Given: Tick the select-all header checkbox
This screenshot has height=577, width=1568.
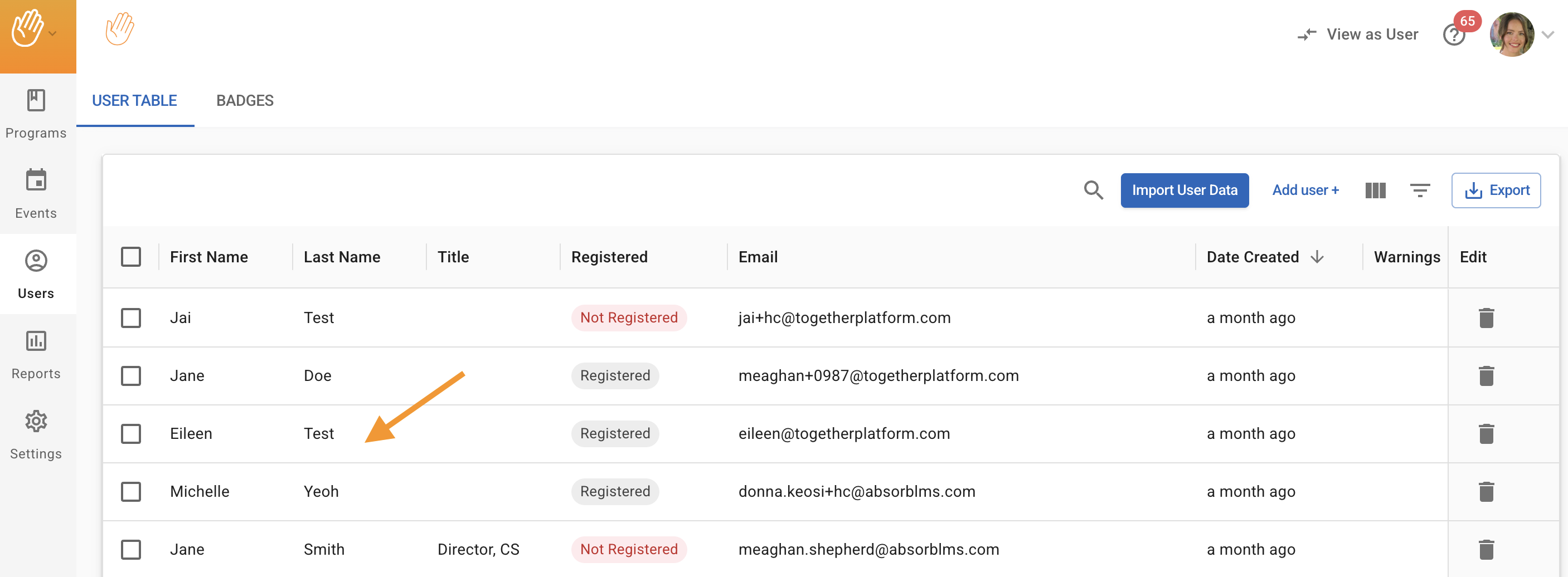Looking at the screenshot, I should pyautogui.click(x=131, y=257).
